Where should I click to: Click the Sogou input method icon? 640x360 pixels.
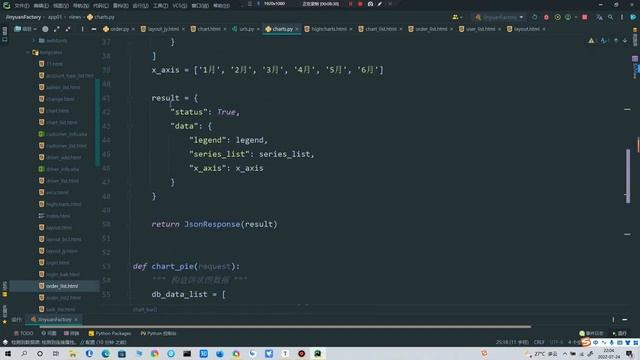click(x=586, y=342)
